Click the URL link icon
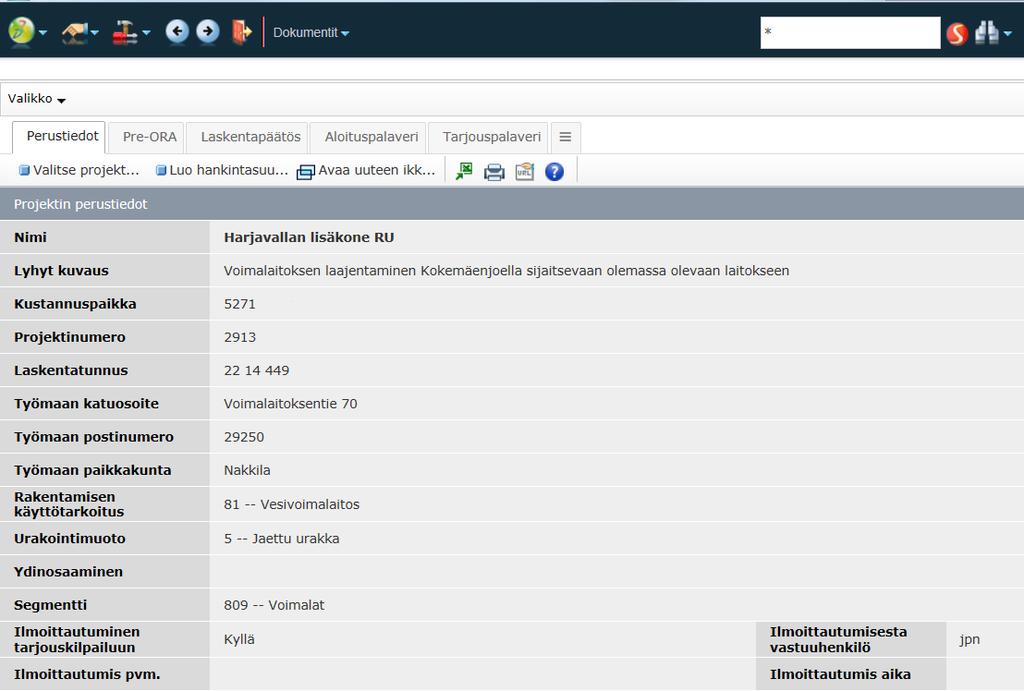The height and width of the screenshot is (691, 1024). click(524, 171)
